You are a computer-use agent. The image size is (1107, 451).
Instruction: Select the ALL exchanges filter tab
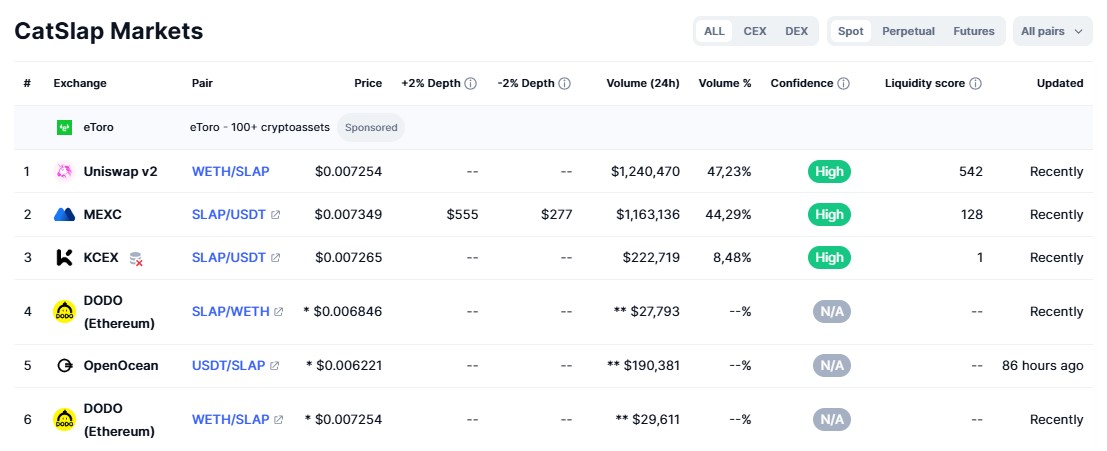[x=714, y=31]
